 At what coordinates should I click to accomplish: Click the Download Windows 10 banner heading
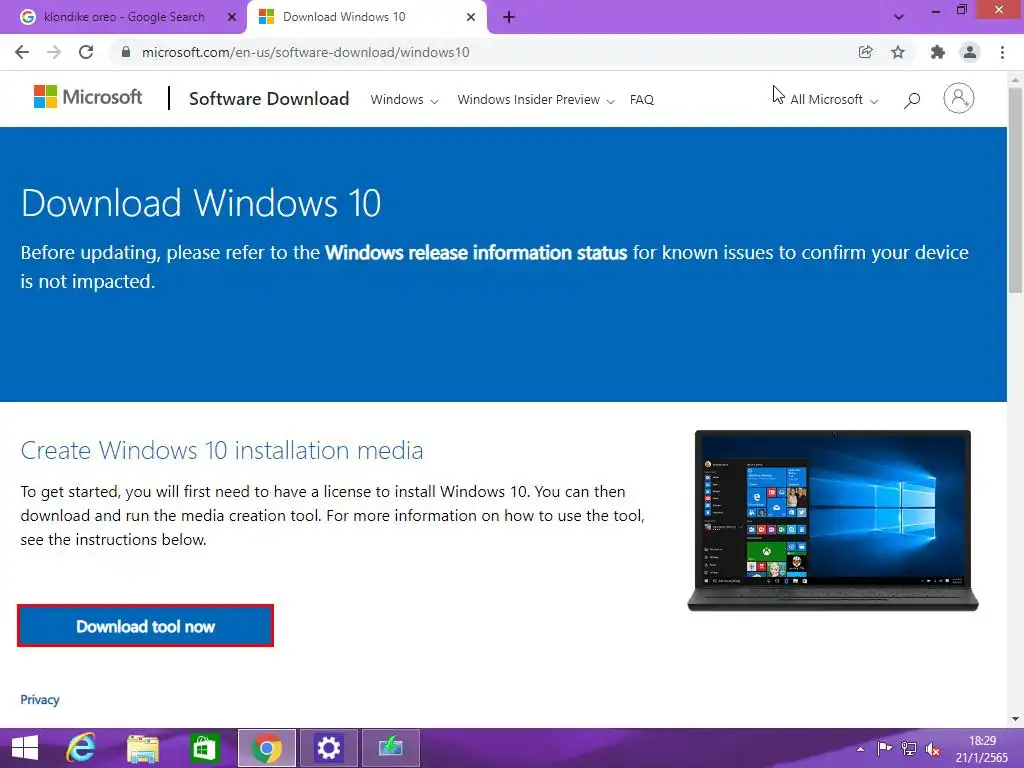point(201,202)
